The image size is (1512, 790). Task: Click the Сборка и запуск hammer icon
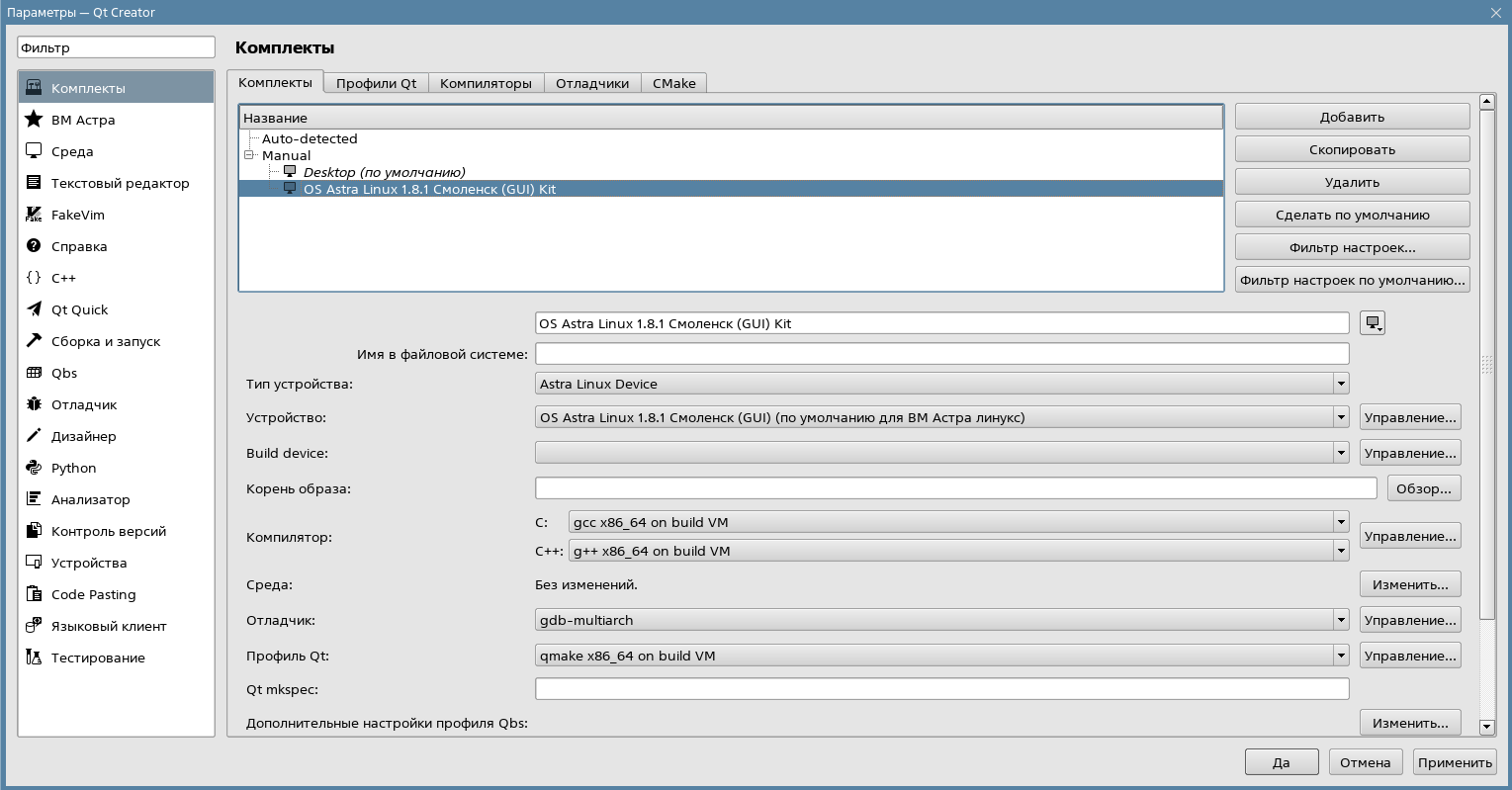pos(34,341)
